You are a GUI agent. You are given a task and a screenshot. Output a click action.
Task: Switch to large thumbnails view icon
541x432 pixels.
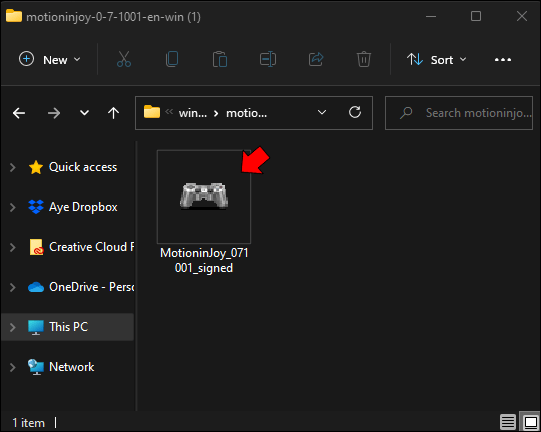pos(530,422)
